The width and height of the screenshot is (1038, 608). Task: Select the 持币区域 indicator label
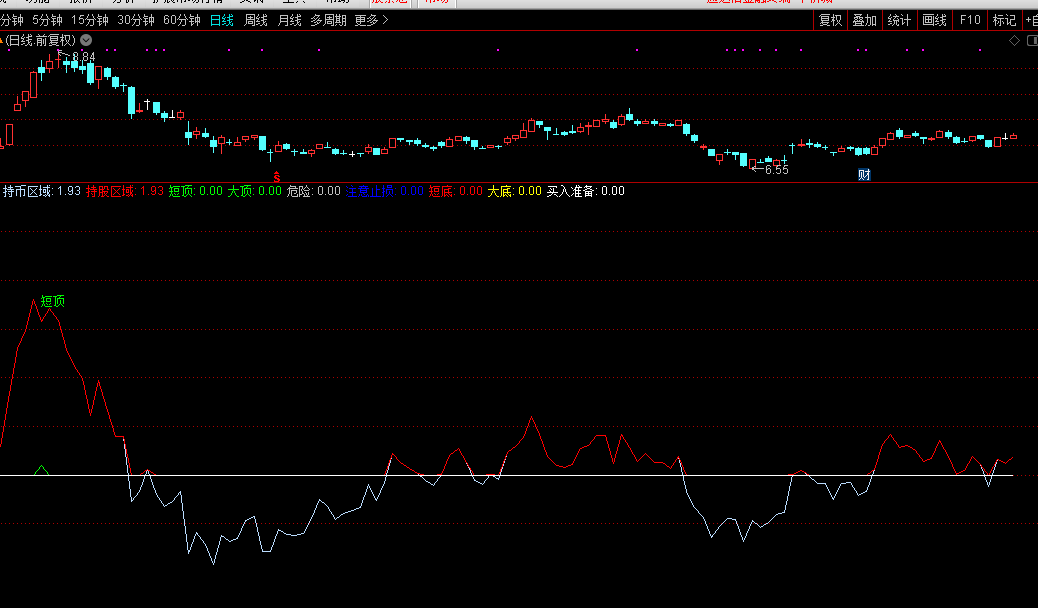click(28, 191)
